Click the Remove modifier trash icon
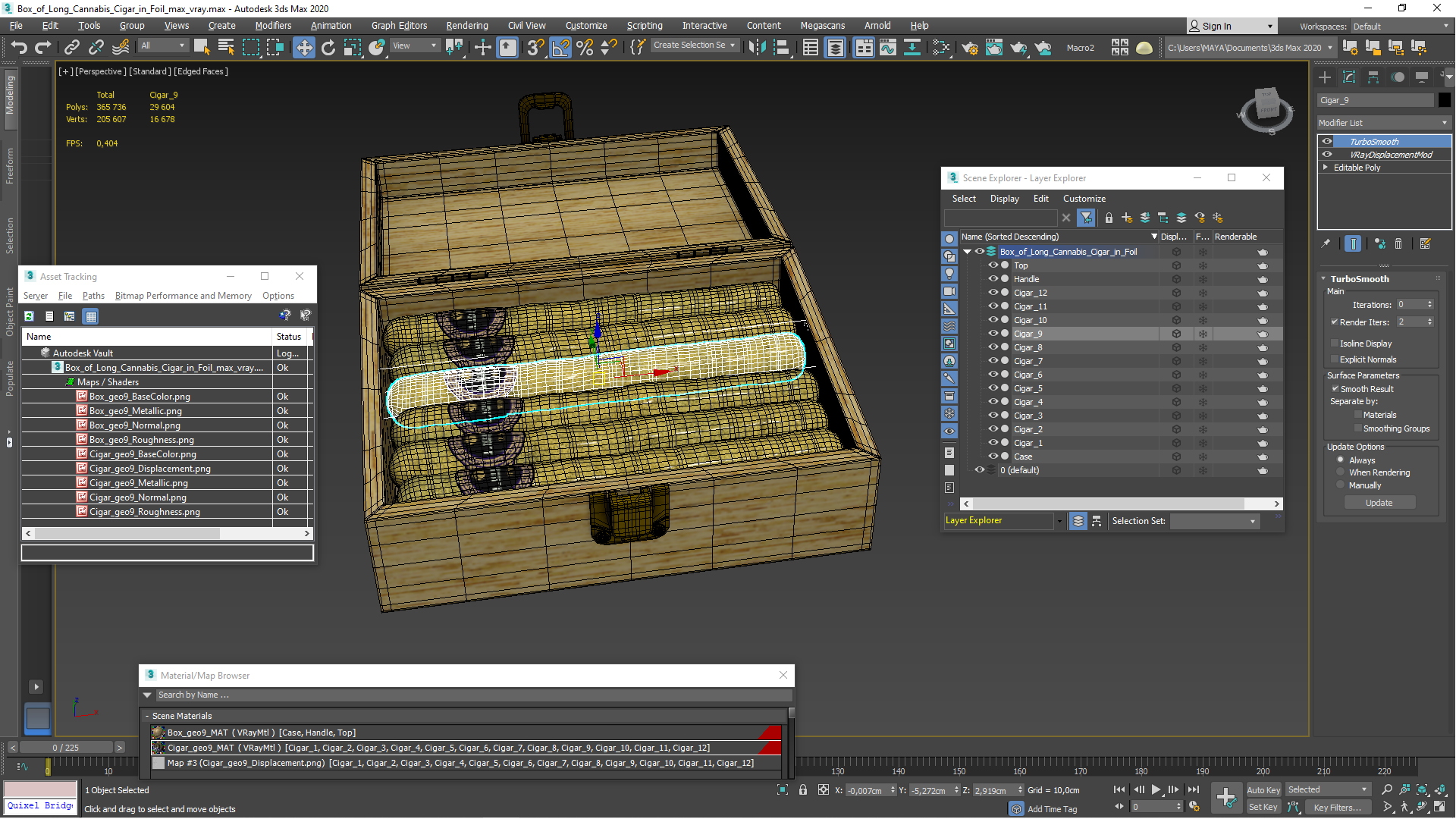The image size is (1456, 819). coord(1399,243)
